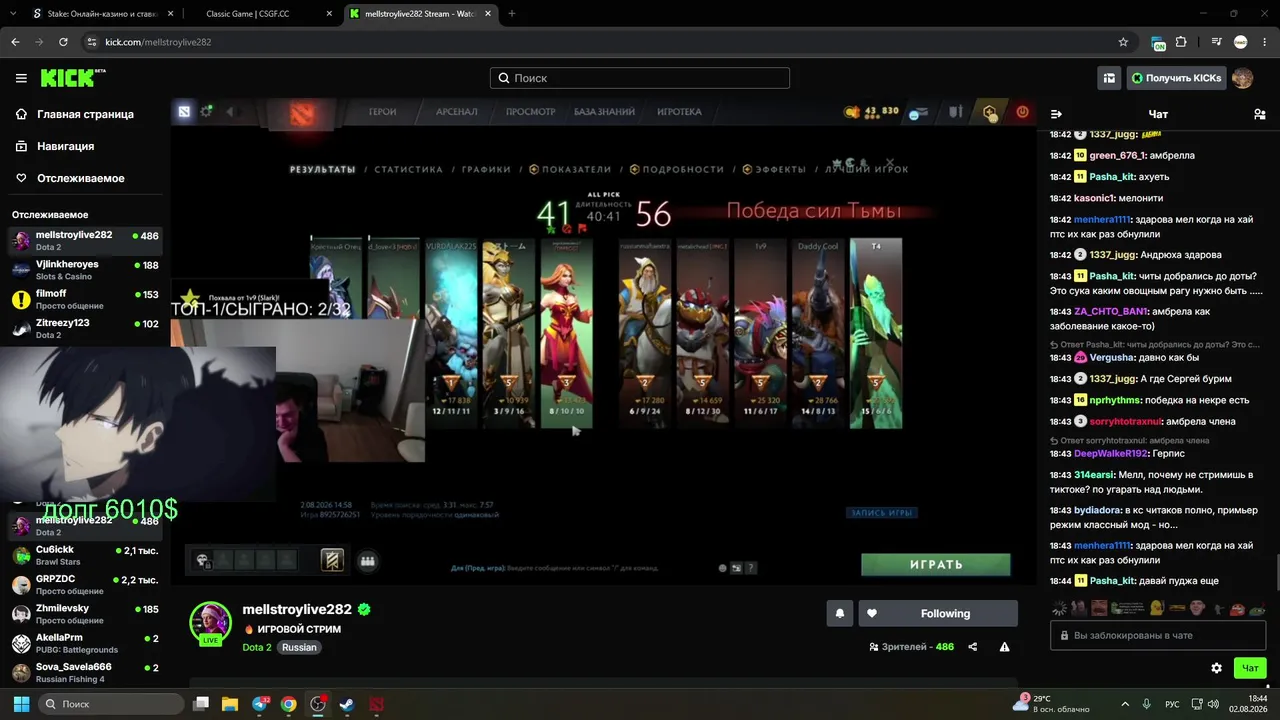
Task: Focus the Kick Поиск search field
Action: 640,78
